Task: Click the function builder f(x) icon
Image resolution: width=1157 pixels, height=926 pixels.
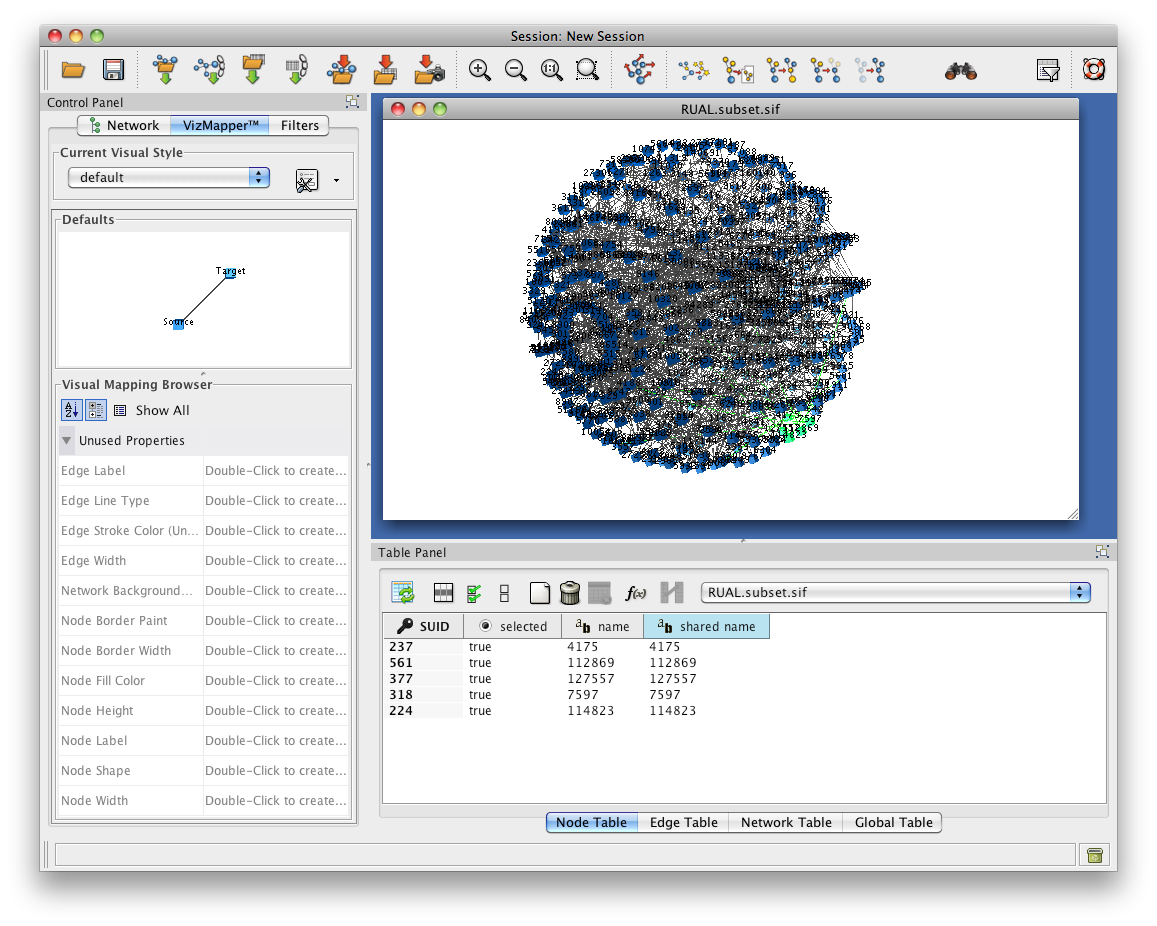Action: (635, 593)
